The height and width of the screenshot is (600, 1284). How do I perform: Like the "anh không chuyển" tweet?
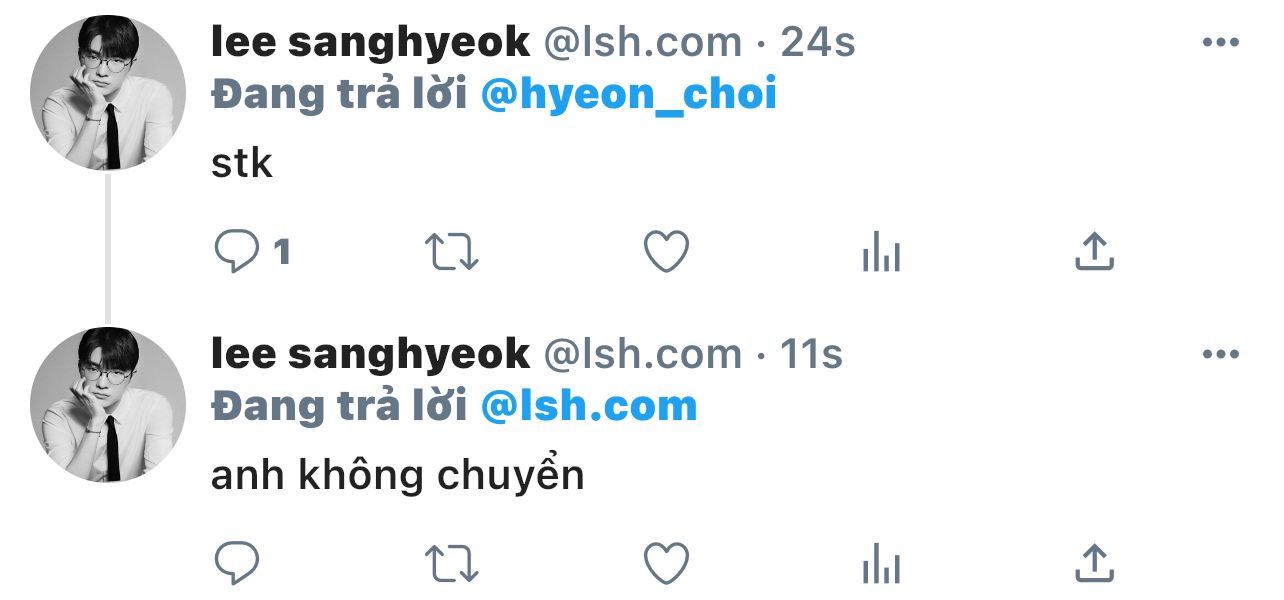click(x=666, y=563)
